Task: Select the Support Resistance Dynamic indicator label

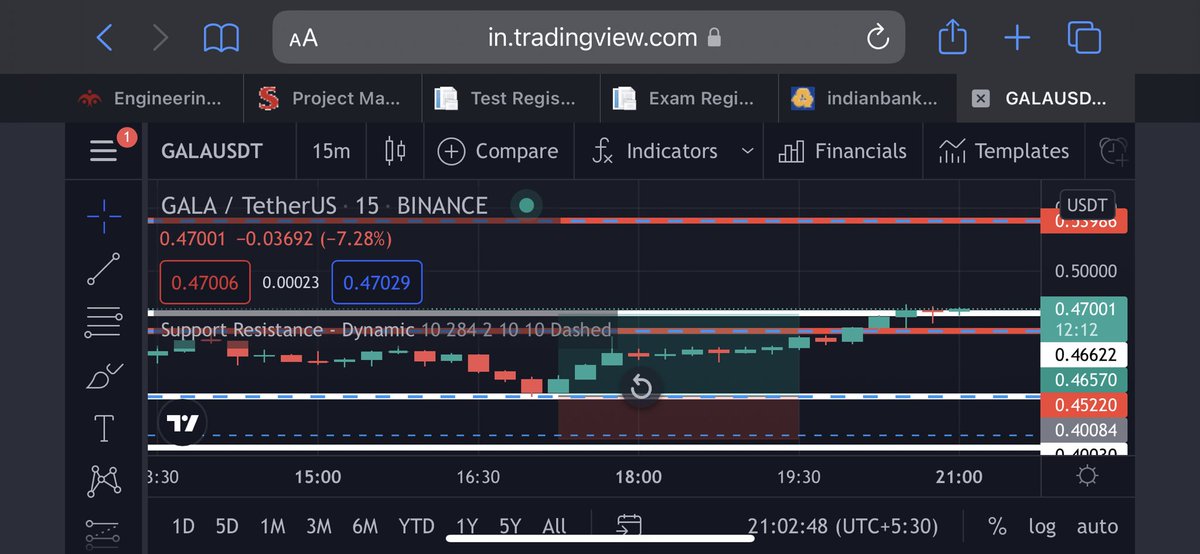Action: click(x=386, y=329)
